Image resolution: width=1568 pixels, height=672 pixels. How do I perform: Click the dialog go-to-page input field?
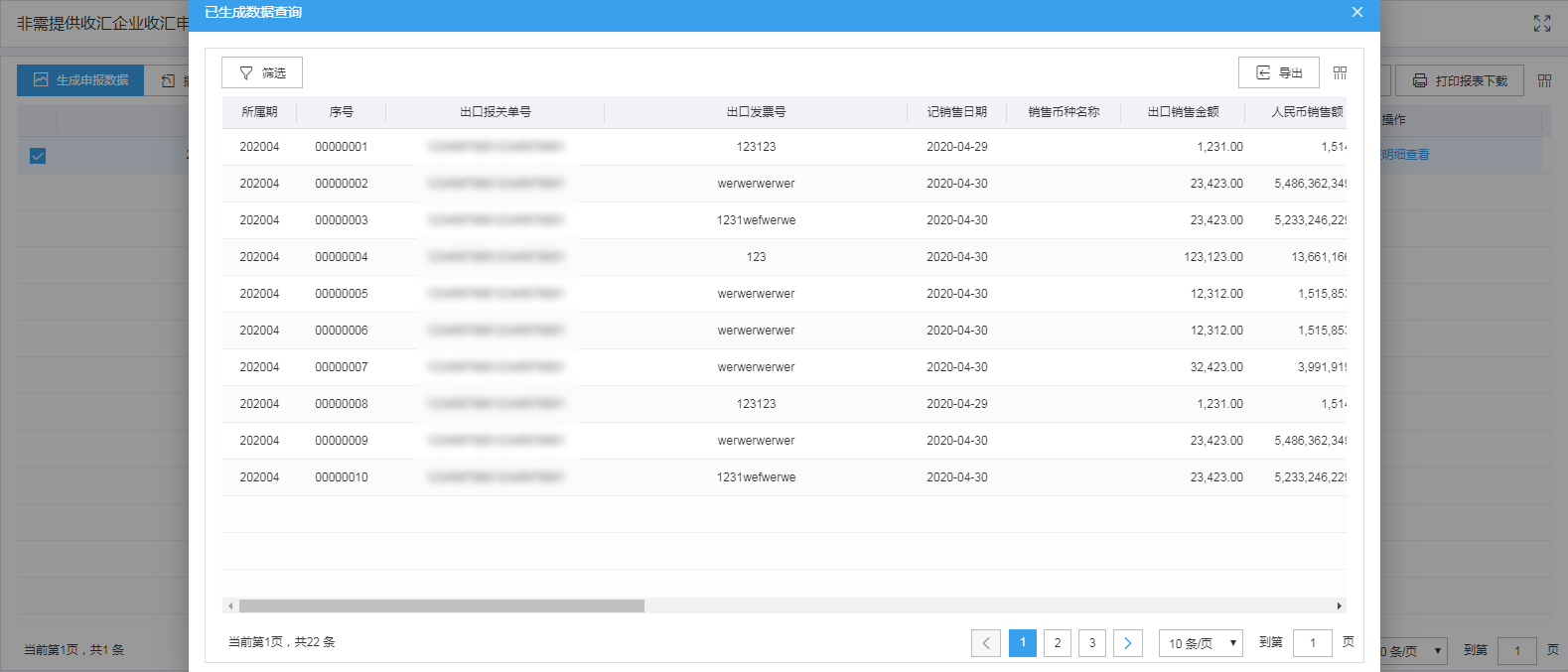coord(1313,643)
